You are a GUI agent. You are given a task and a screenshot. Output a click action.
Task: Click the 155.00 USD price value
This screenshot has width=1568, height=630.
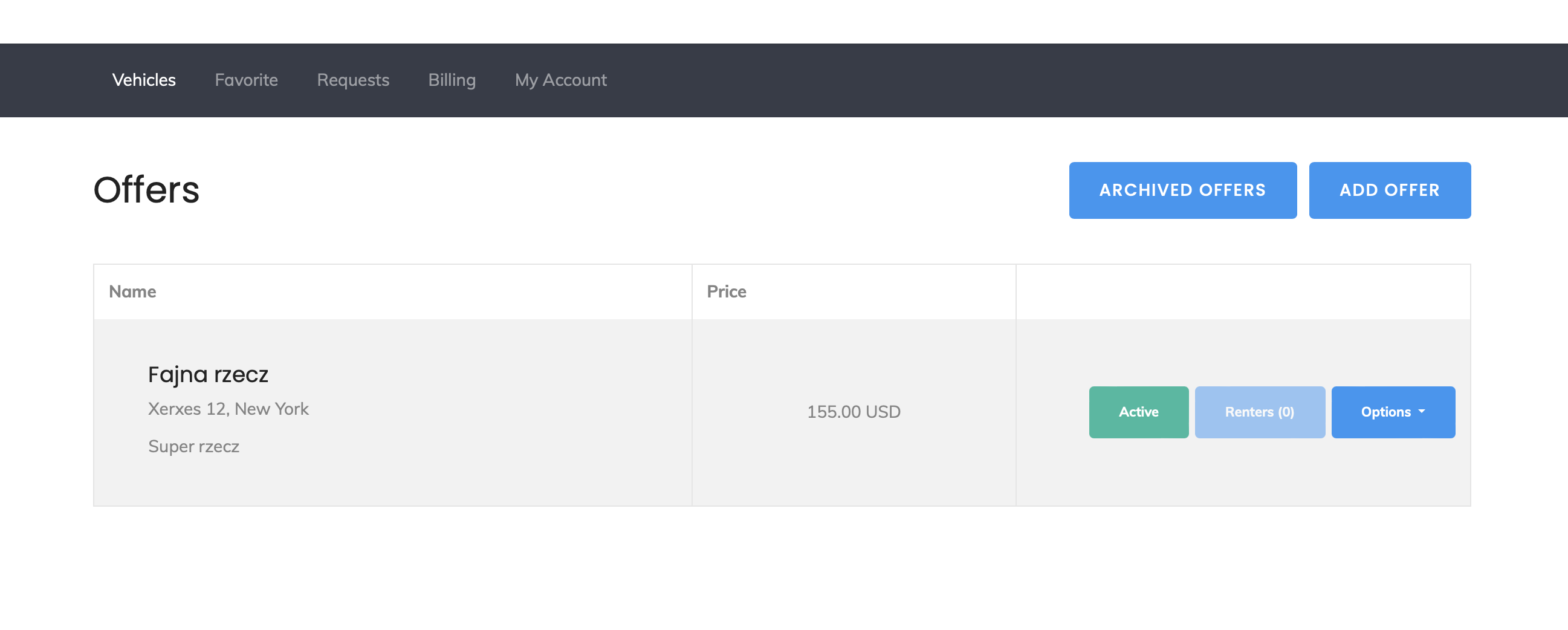point(853,412)
